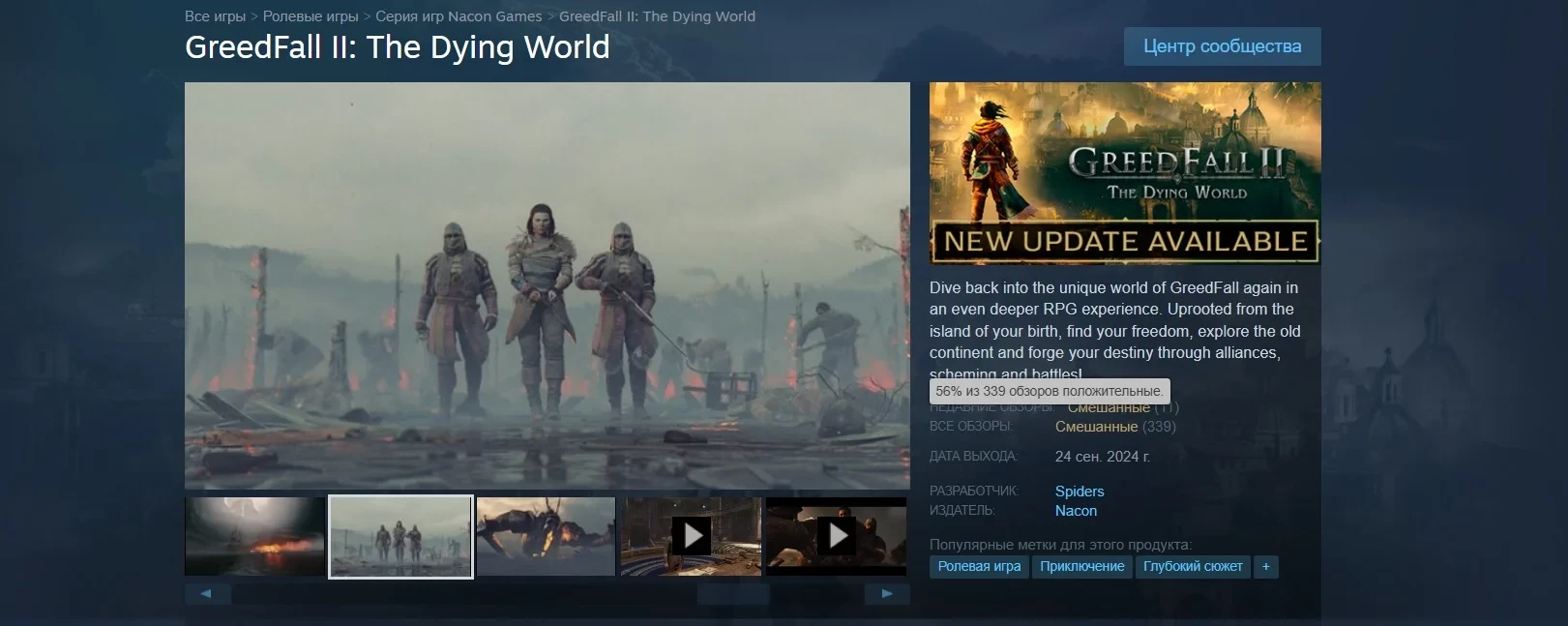Open Ролевые игры breadcrumb category
The height and width of the screenshot is (626, 1568).
311,16
